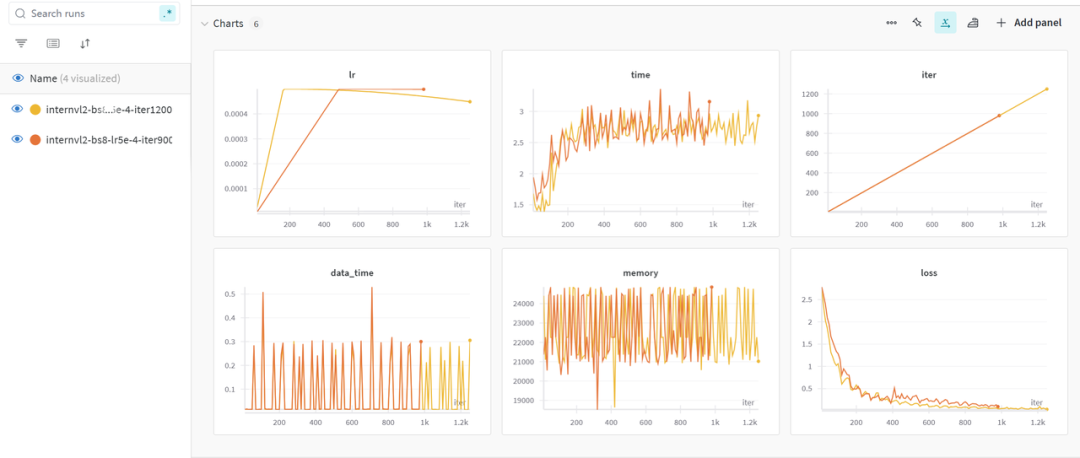
Task: Select the internvl2-bs8-lr5e-4-iter900 run name
Action: [x=108, y=140]
